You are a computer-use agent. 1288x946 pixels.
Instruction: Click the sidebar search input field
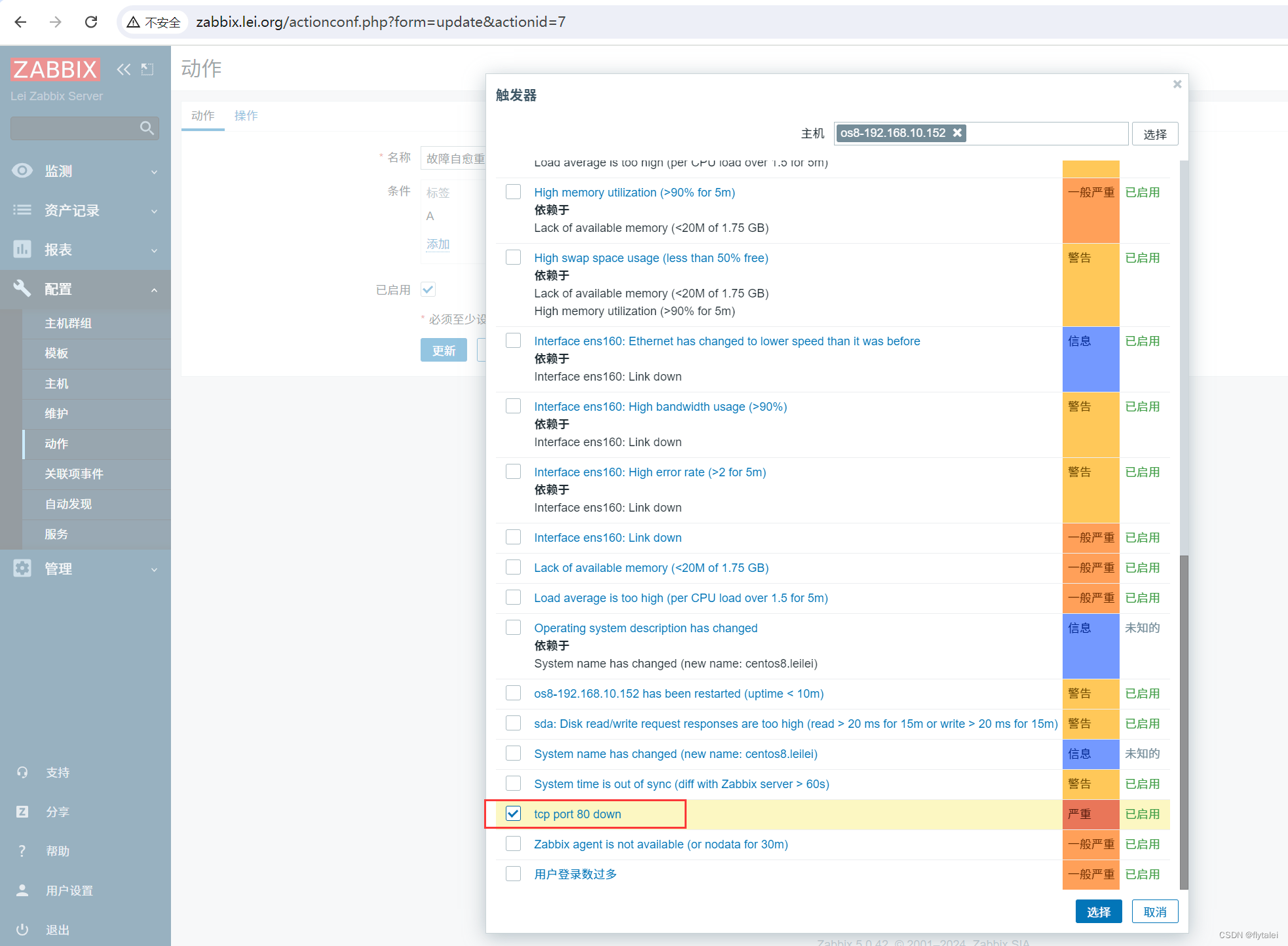pyautogui.click(x=75, y=128)
